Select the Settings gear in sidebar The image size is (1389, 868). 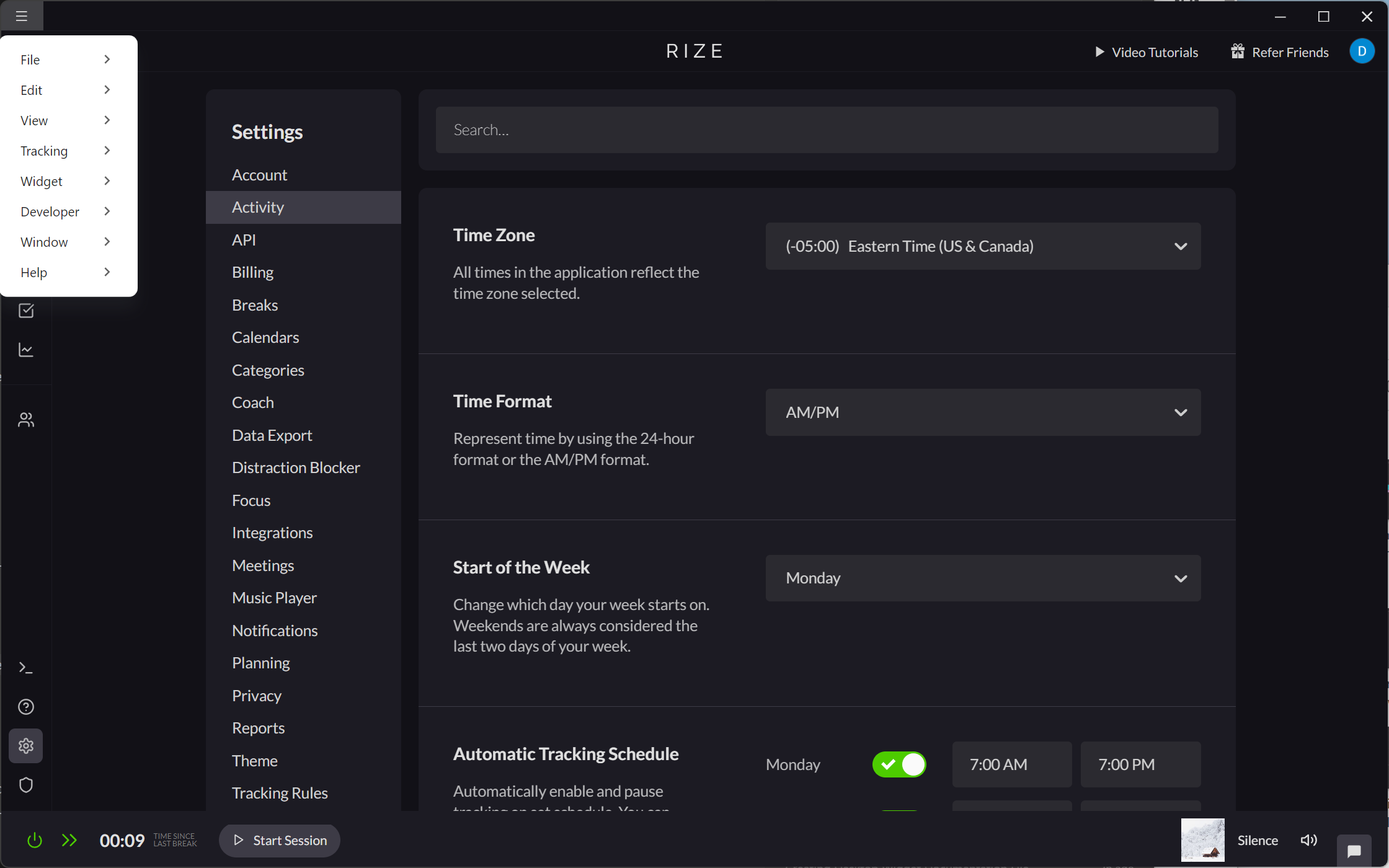tap(26, 746)
